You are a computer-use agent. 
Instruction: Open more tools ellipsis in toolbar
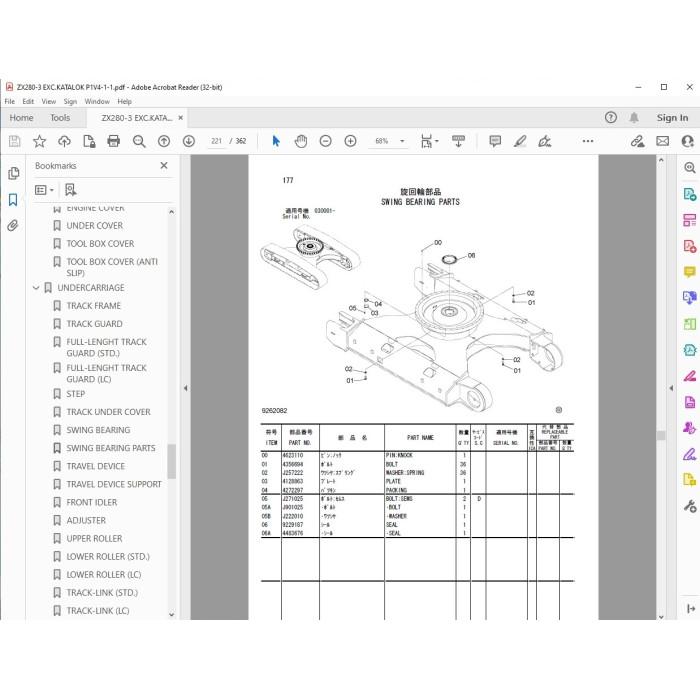coord(588,141)
